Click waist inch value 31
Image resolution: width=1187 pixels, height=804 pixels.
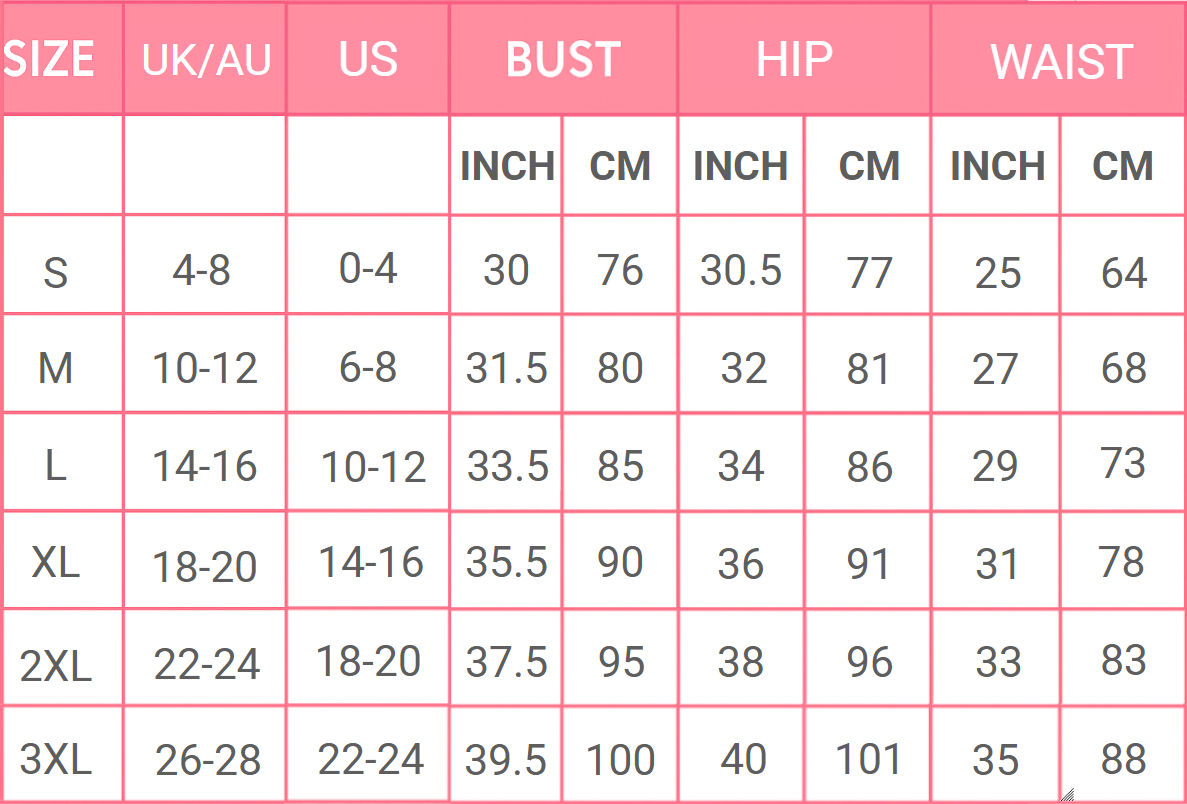click(x=997, y=565)
